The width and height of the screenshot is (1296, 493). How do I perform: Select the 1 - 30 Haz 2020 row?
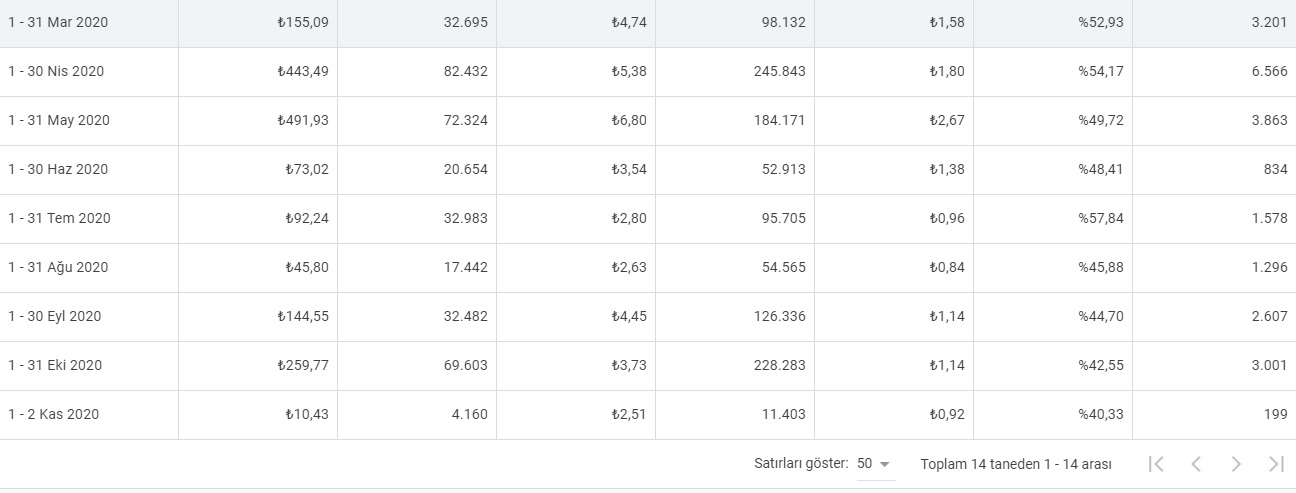tap(57, 169)
